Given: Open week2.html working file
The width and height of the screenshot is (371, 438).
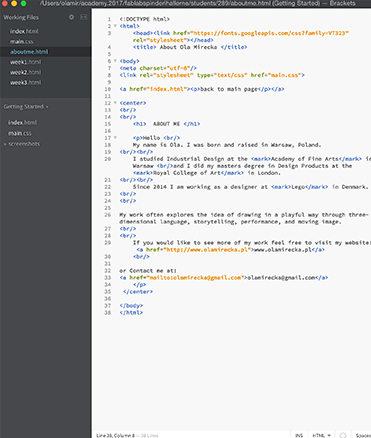Looking at the screenshot, I should click(25, 72).
